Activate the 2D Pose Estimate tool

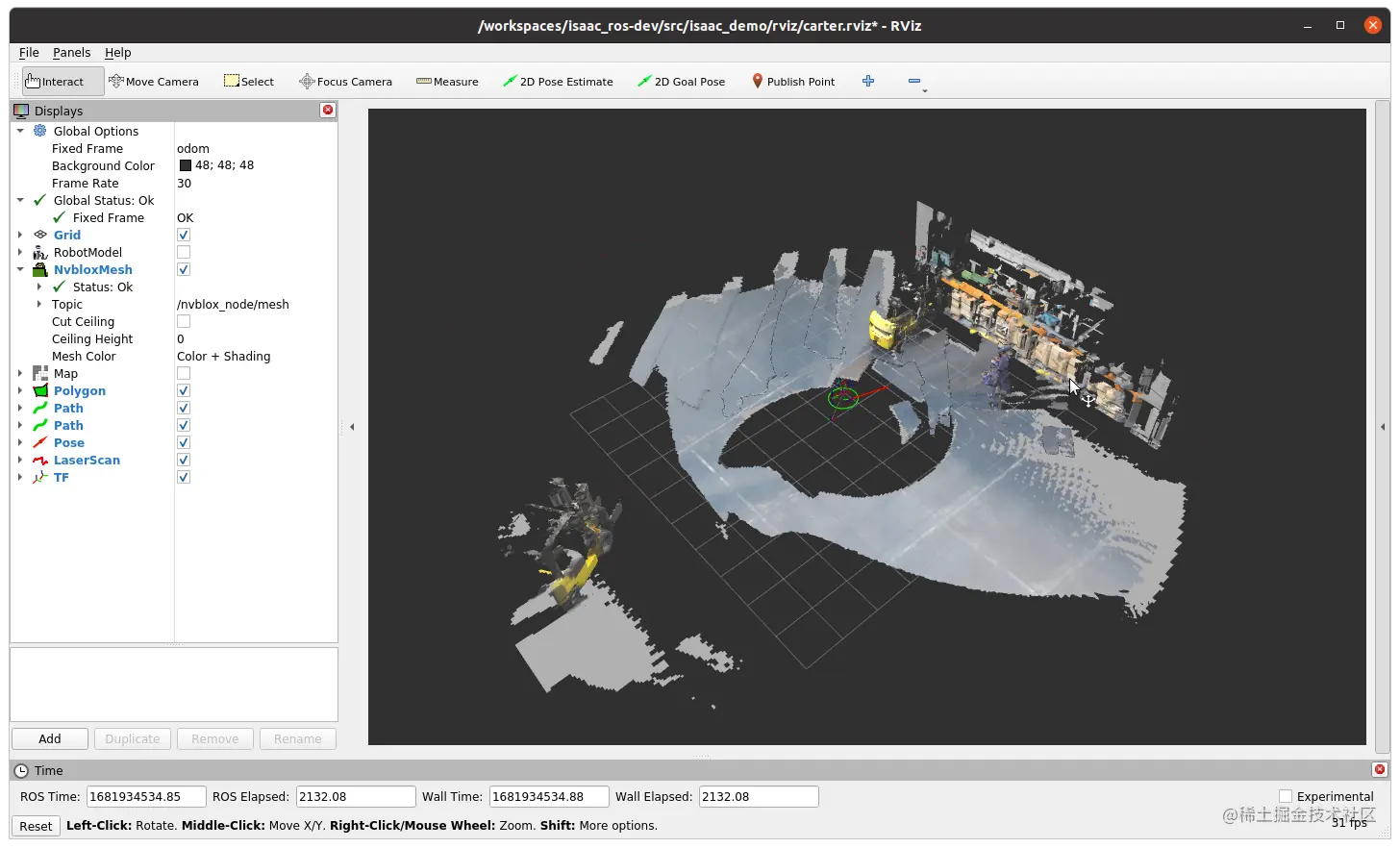[558, 81]
